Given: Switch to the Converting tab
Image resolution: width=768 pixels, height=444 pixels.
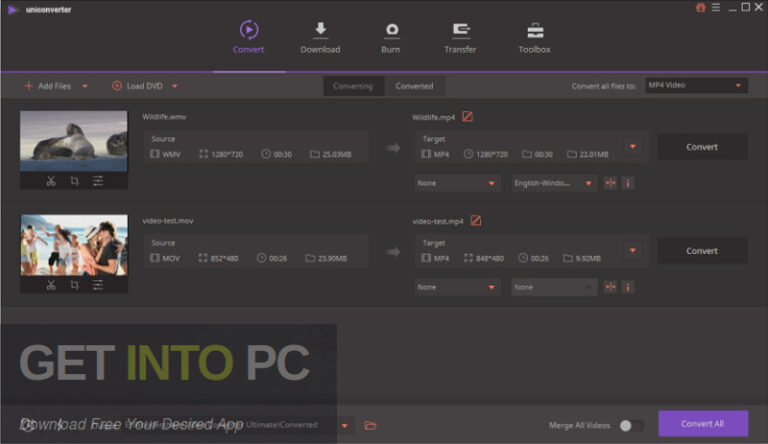Looking at the screenshot, I should point(353,86).
